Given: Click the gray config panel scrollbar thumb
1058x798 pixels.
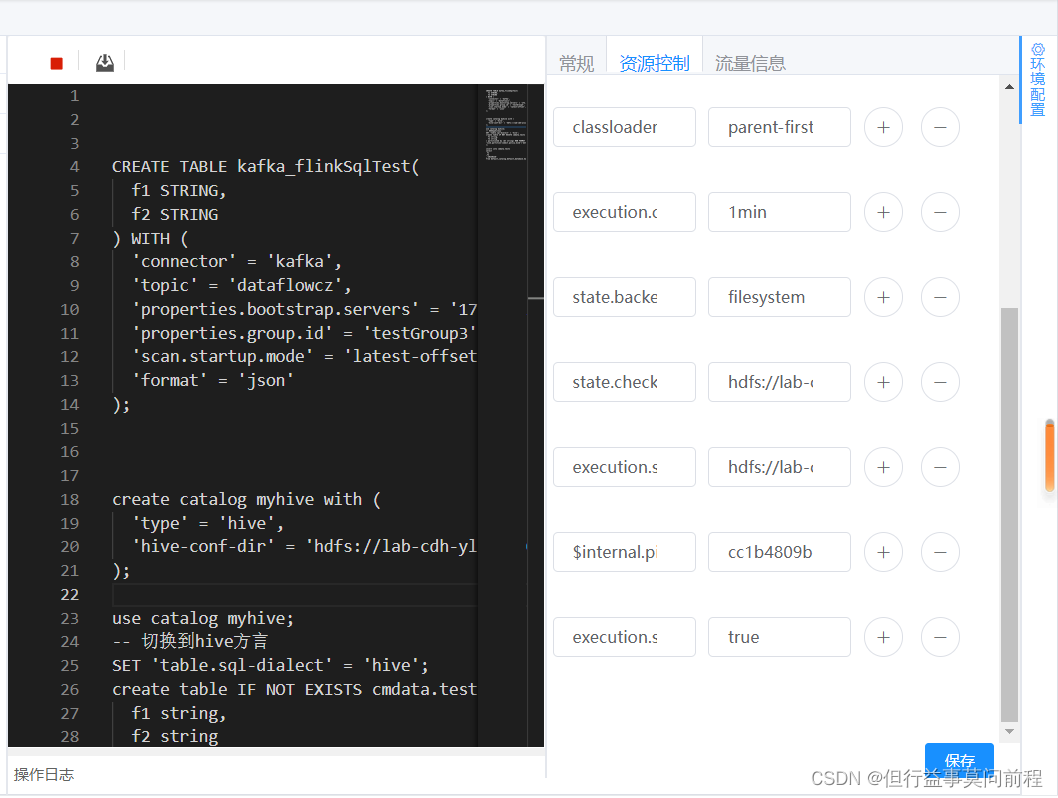Looking at the screenshot, I should coord(1009,515).
